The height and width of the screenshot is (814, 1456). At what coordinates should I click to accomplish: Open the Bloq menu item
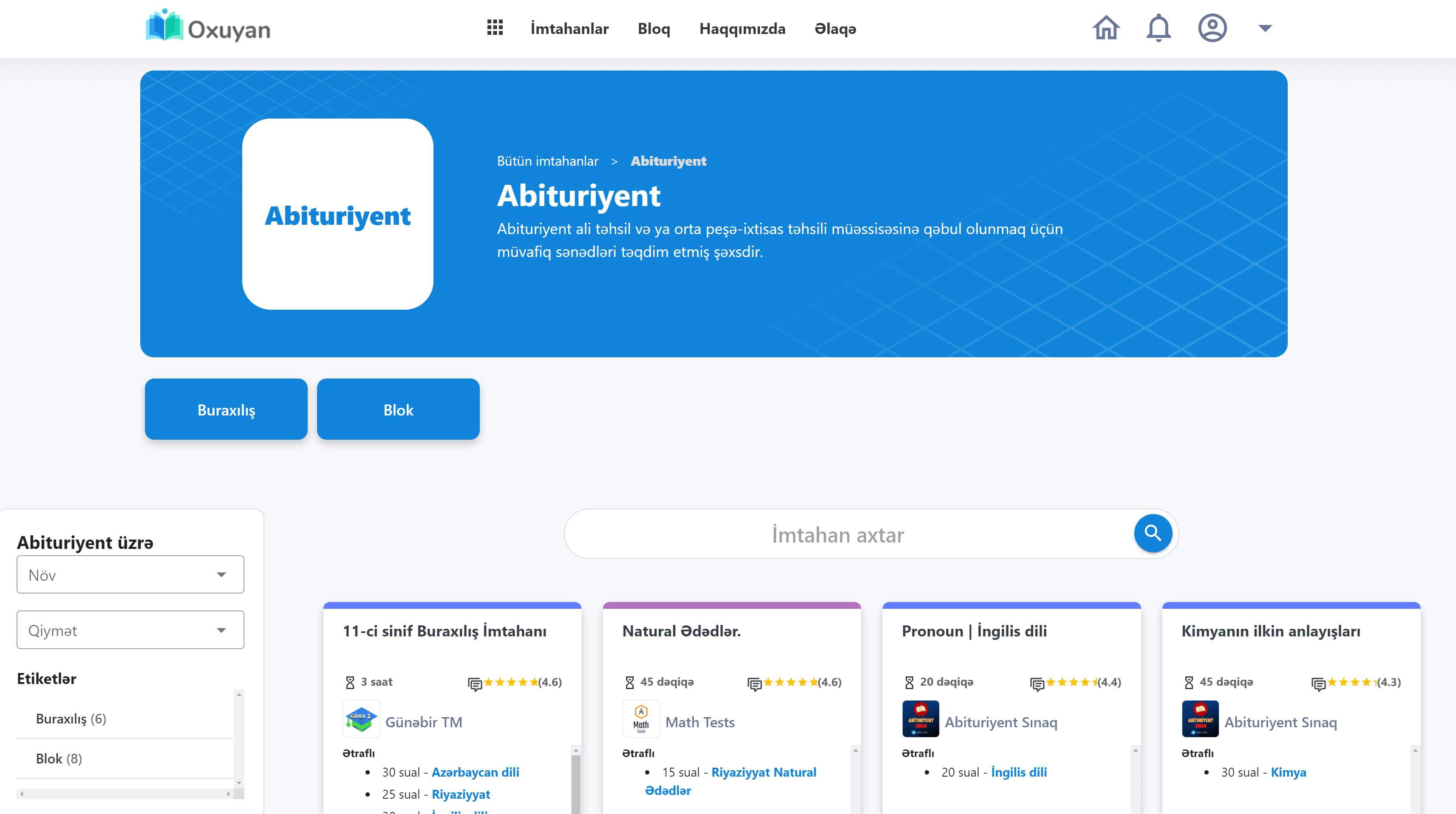[654, 29]
